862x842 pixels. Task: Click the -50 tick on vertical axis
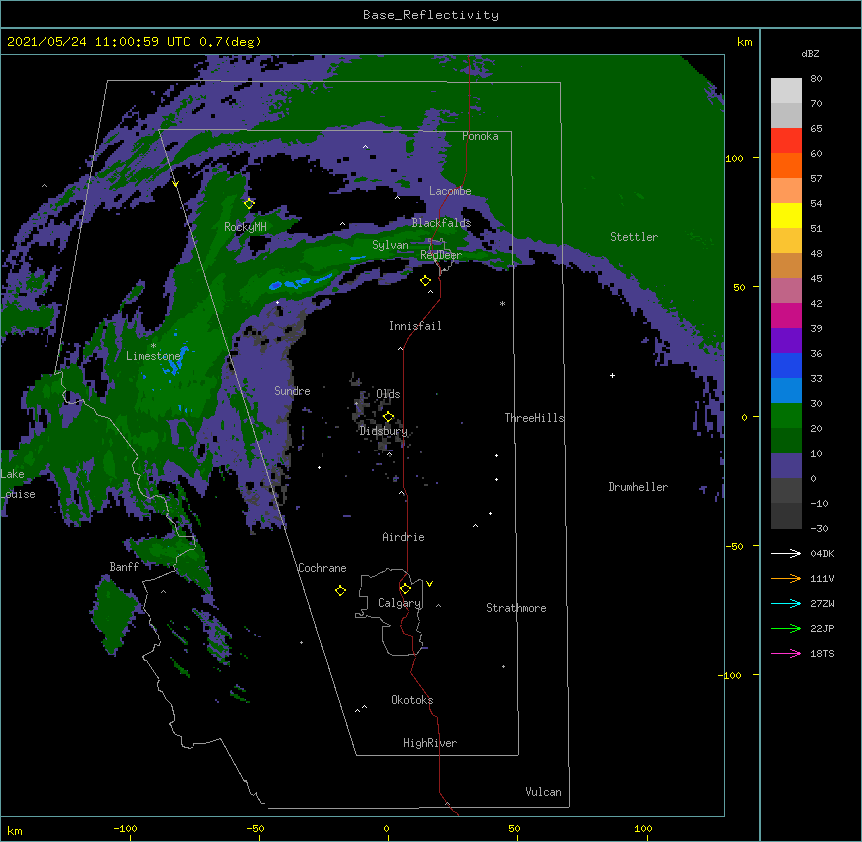click(x=734, y=546)
